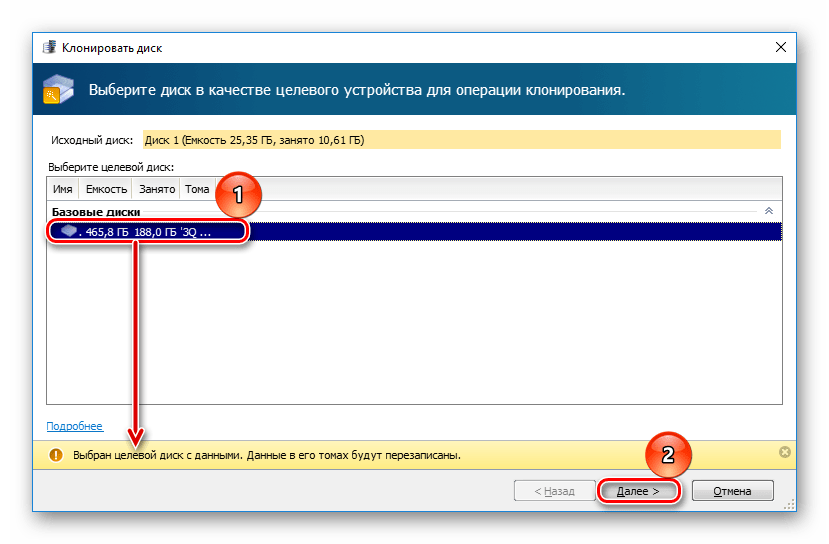Click the Базовые диски group header label
The image size is (829, 544).
click(x=96, y=212)
